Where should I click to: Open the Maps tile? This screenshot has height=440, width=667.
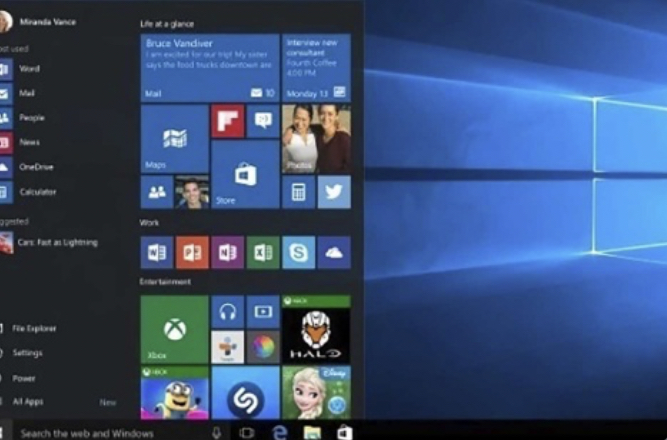click(x=174, y=139)
